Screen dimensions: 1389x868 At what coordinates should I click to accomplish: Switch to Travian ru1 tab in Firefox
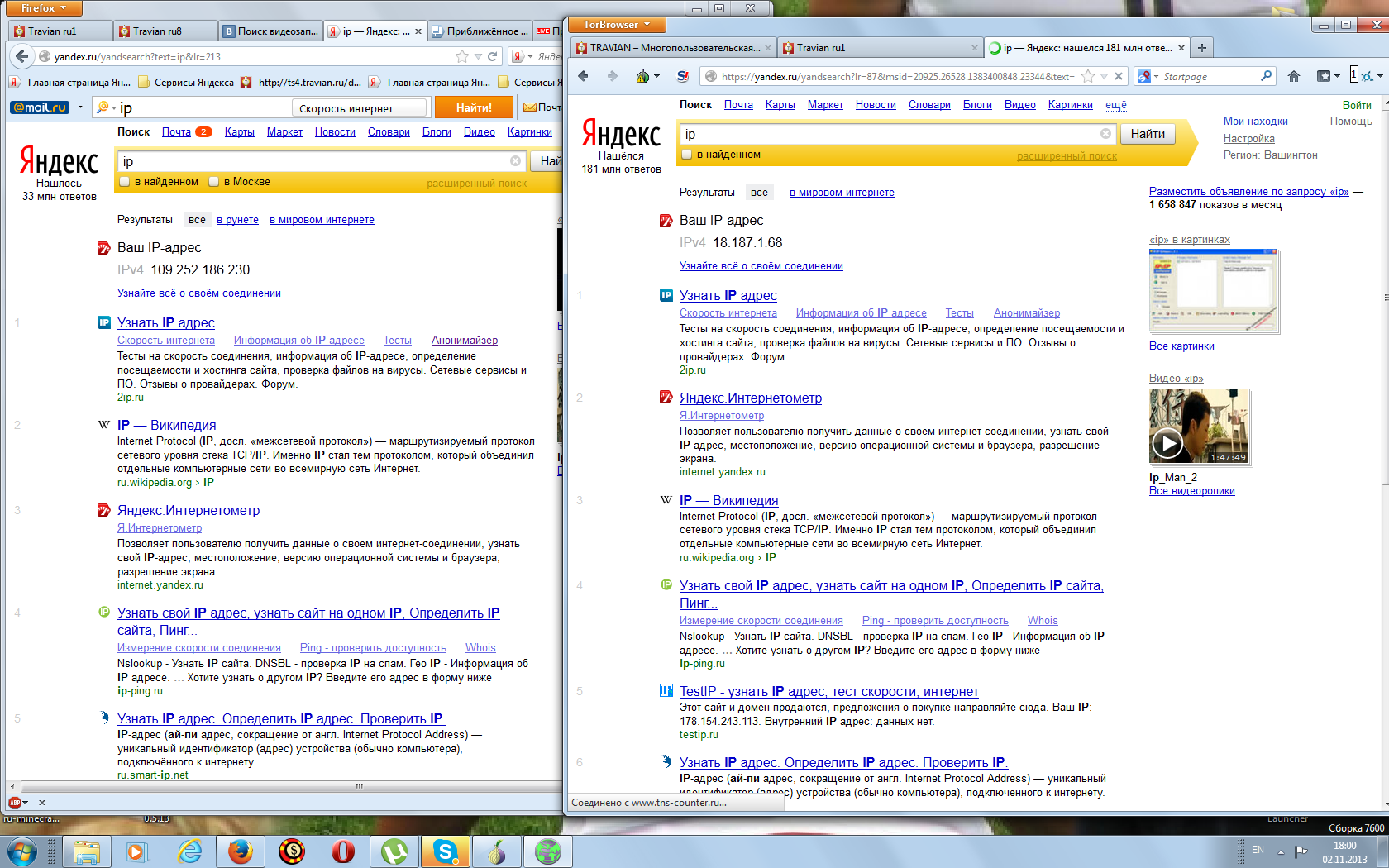click(x=60, y=31)
